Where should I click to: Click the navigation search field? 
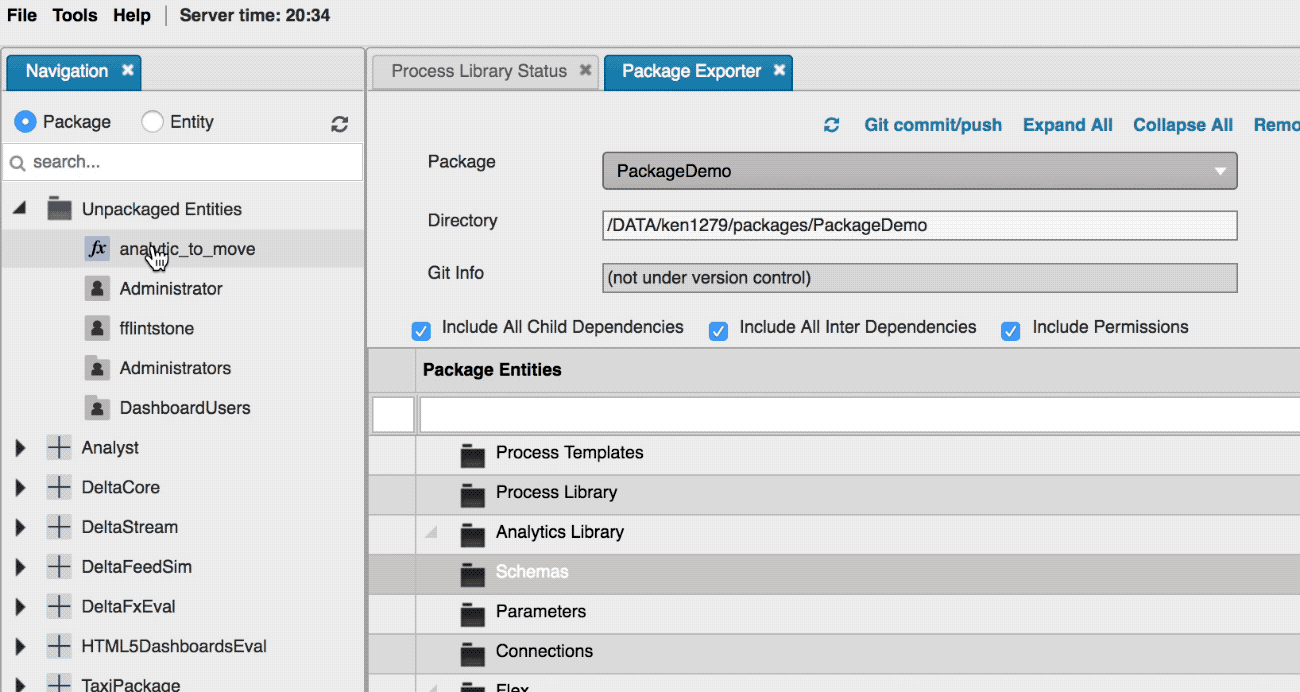(x=183, y=162)
